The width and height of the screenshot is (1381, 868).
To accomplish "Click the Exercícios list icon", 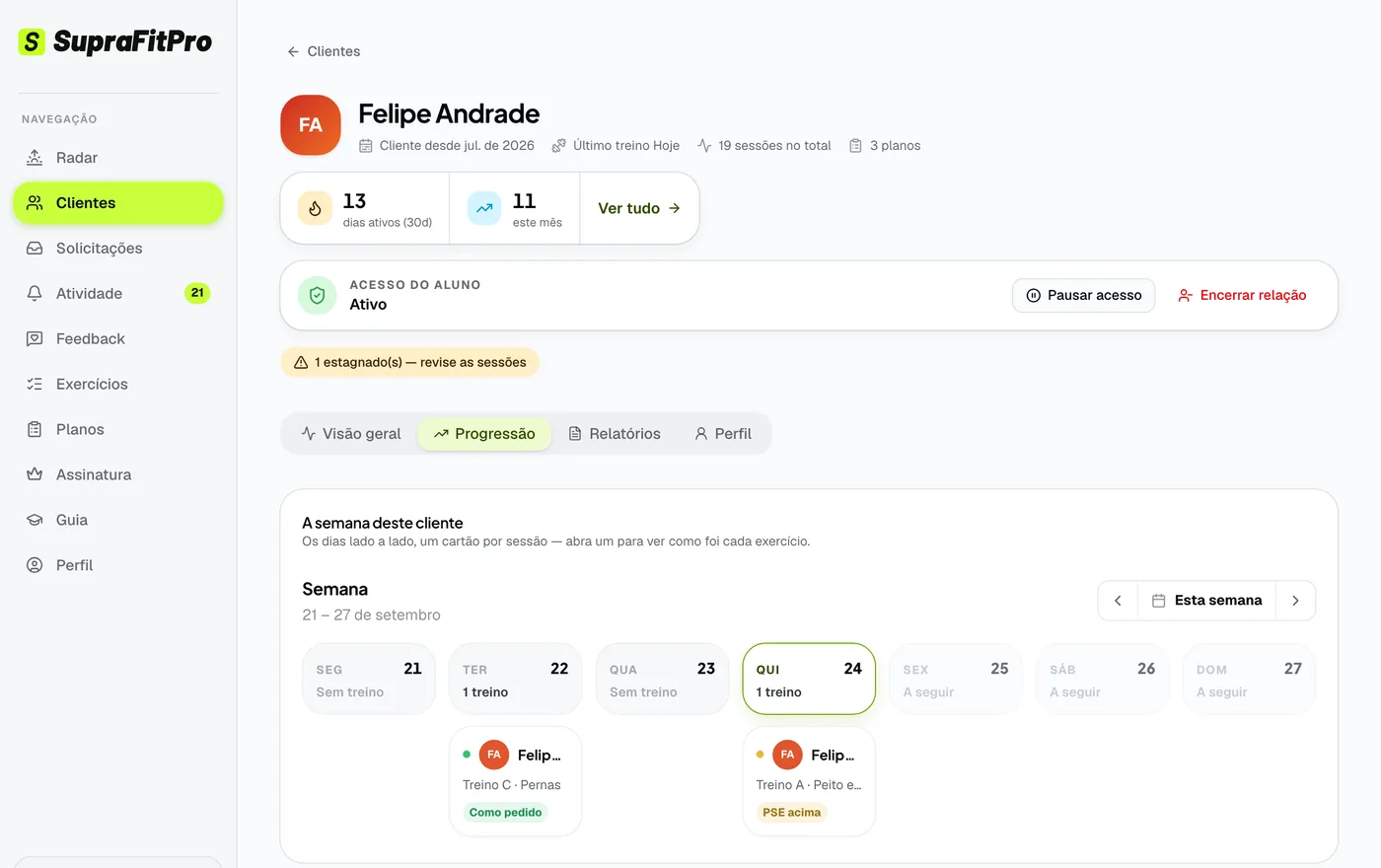I will (x=35, y=385).
